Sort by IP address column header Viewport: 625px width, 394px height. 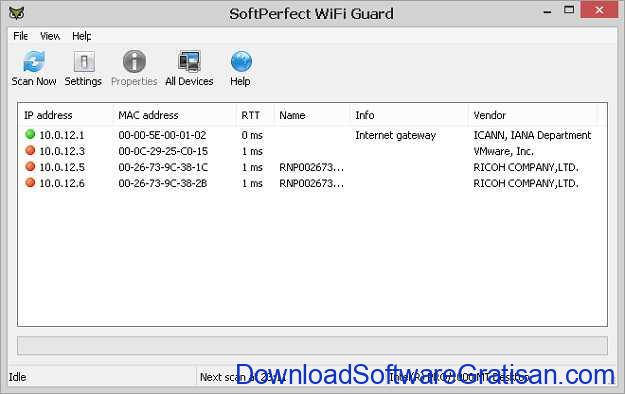pyautogui.click(x=48, y=115)
